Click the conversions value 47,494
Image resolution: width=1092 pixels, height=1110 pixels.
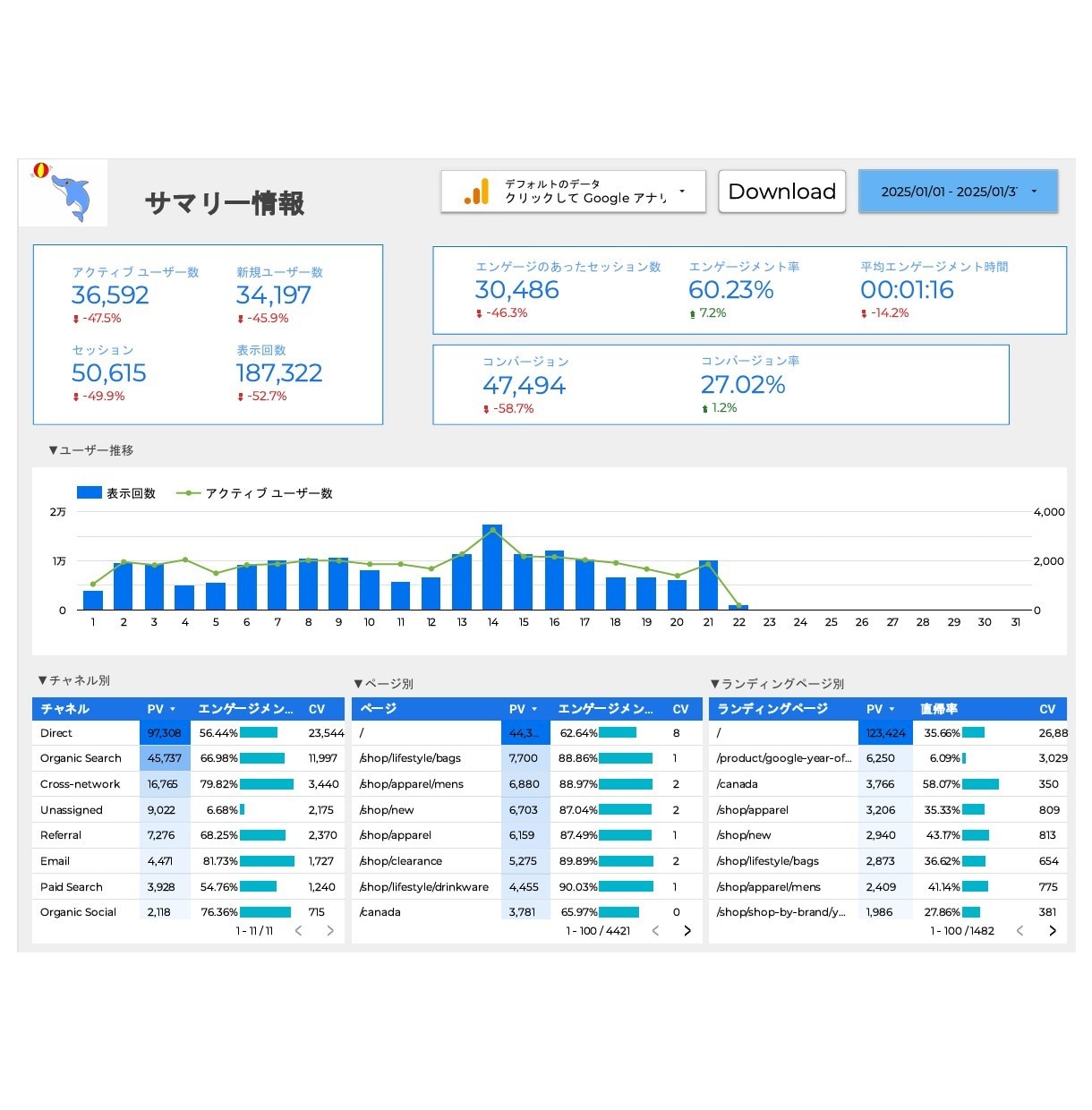tap(524, 386)
